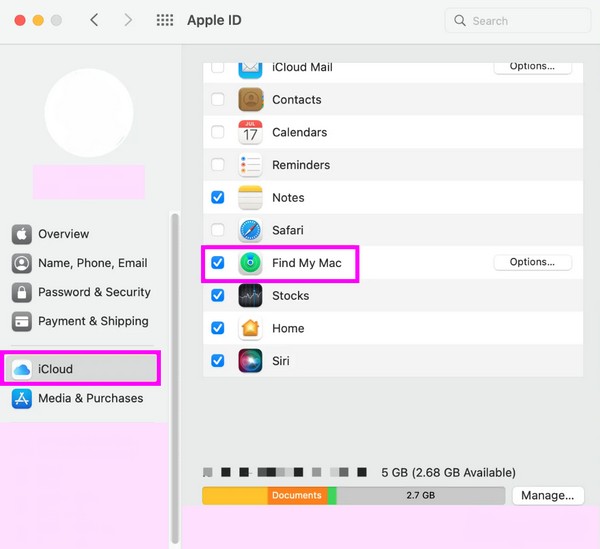Click in the Search field
Viewport: 600px width, 549px height.
tap(518, 20)
